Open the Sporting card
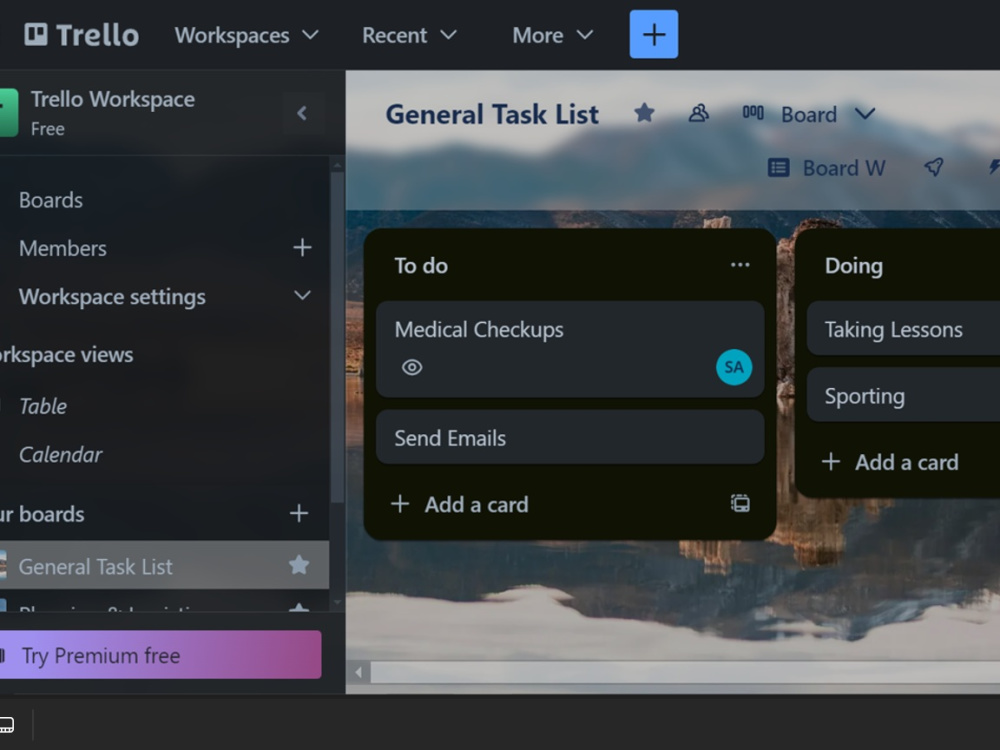The image size is (1000, 750). pyautogui.click(x=903, y=395)
